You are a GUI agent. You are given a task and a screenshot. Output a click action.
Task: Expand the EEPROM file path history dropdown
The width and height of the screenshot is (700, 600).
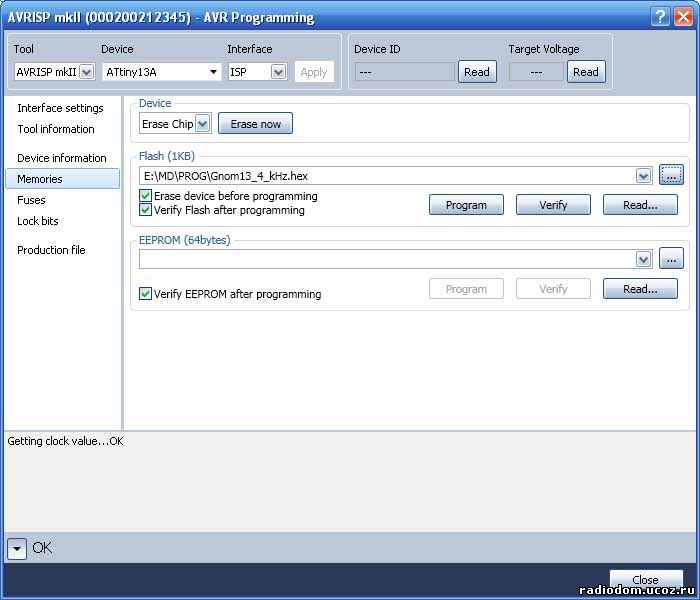(643, 259)
